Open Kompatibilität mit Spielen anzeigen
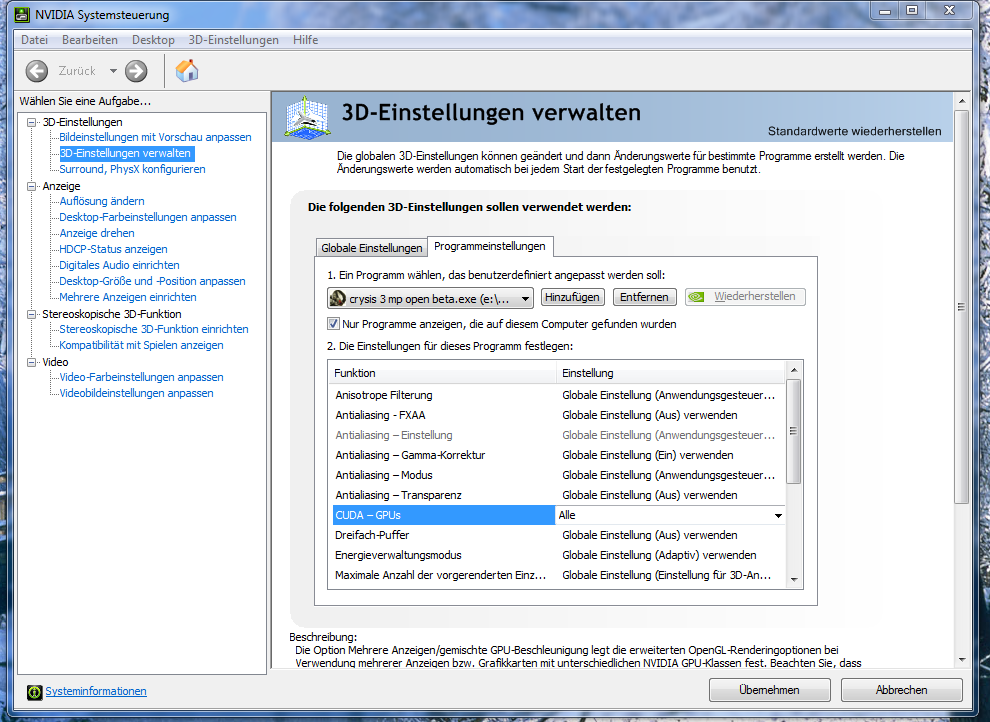This screenshot has height=722, width=990. tap(141, 345)
